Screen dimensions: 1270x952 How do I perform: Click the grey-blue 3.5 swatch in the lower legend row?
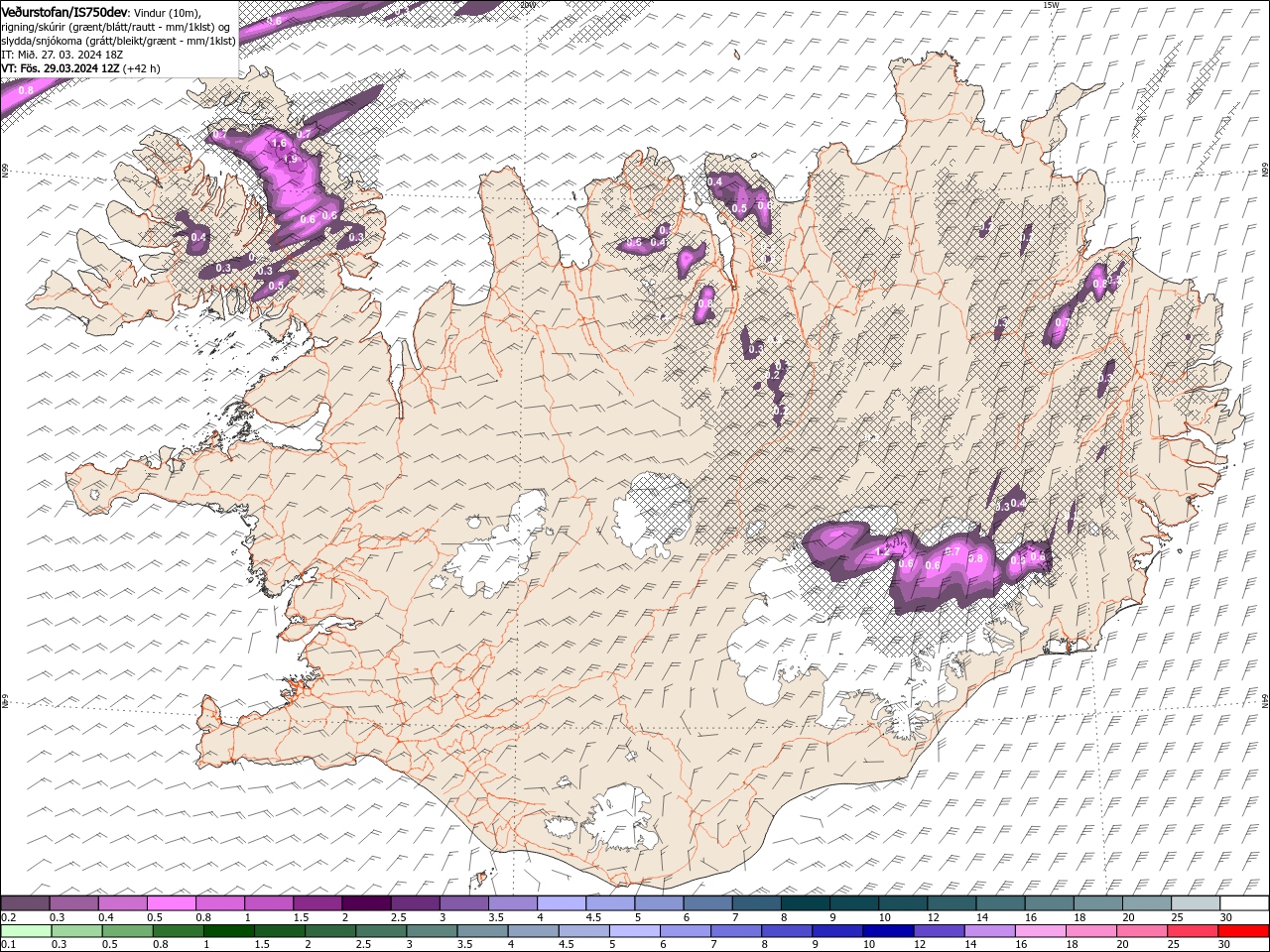click(x=482, y=931)
